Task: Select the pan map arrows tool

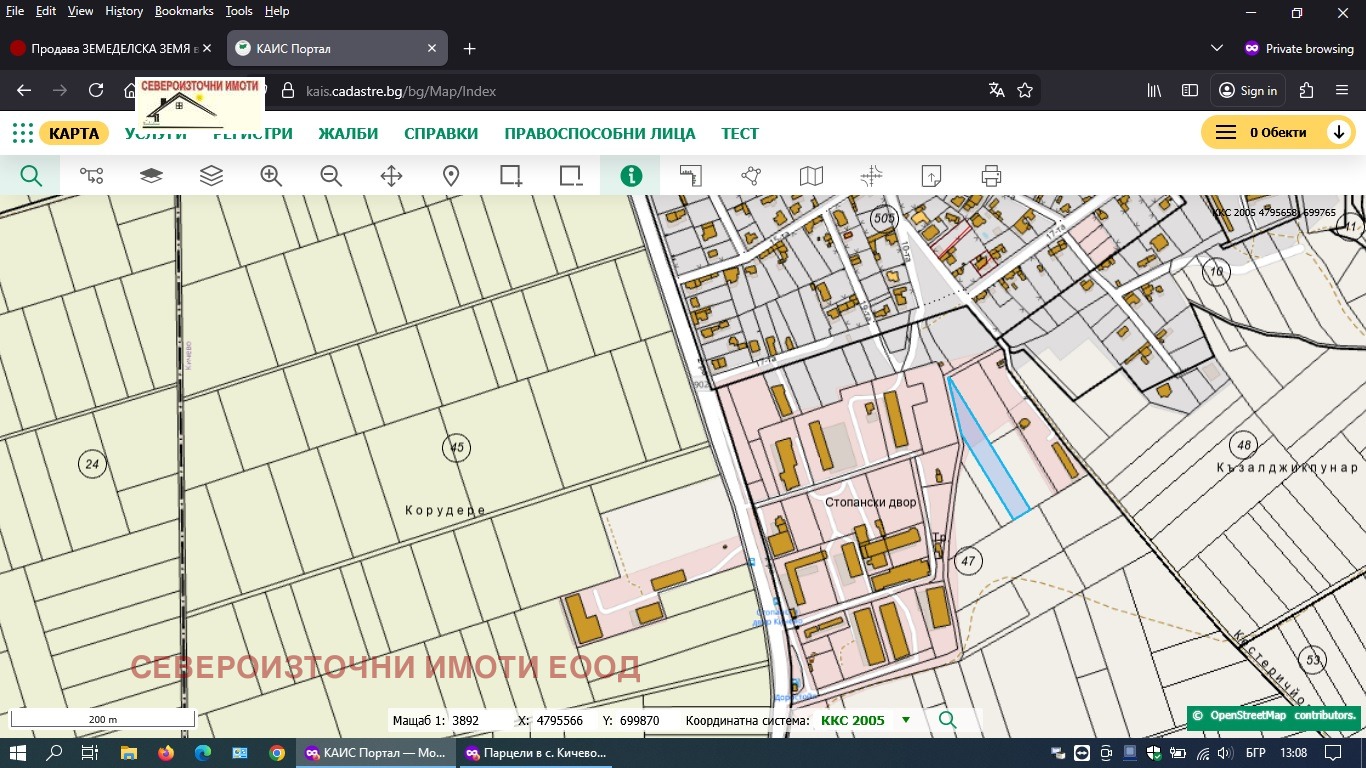Action: click(391, 176)
